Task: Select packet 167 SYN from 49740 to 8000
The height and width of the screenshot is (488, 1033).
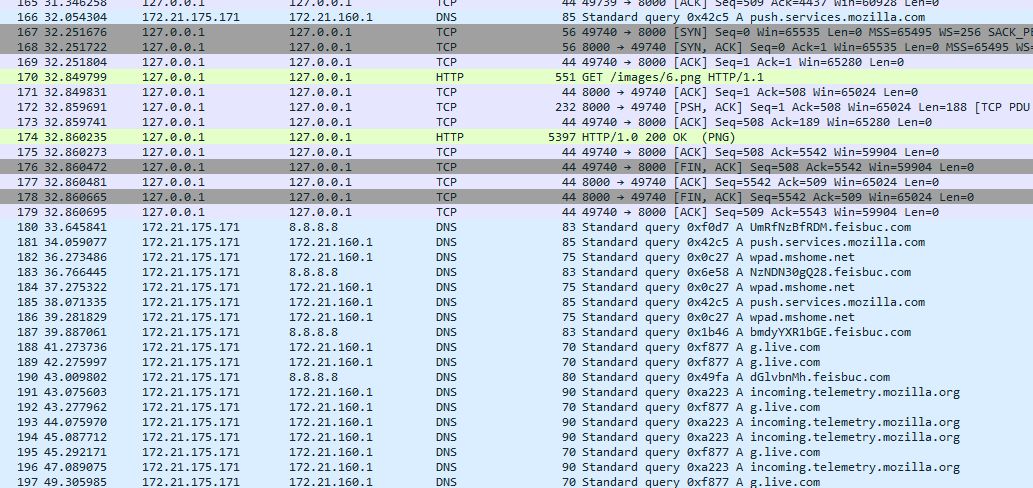Action: (516, 32)
